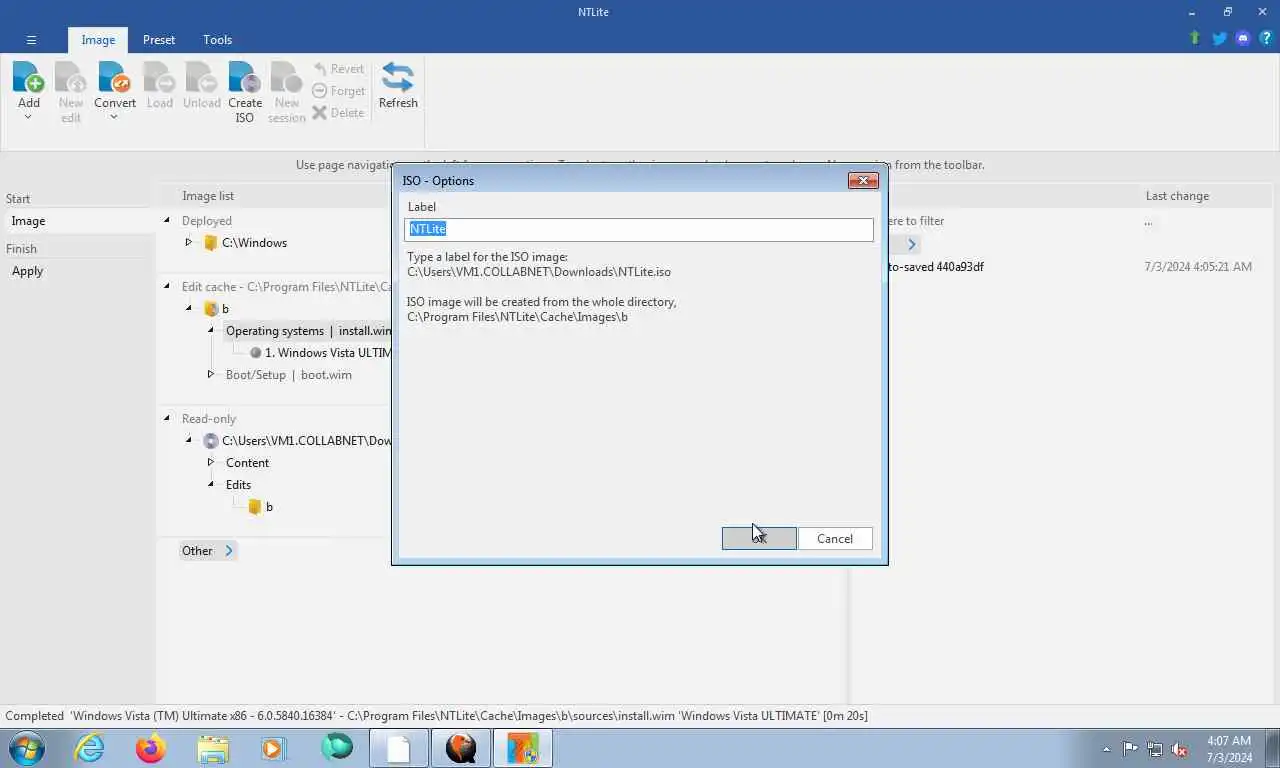Expand the Boot/Setup boot.wim node
Viewport: 1280px width, 768px height.
(210, 374)
